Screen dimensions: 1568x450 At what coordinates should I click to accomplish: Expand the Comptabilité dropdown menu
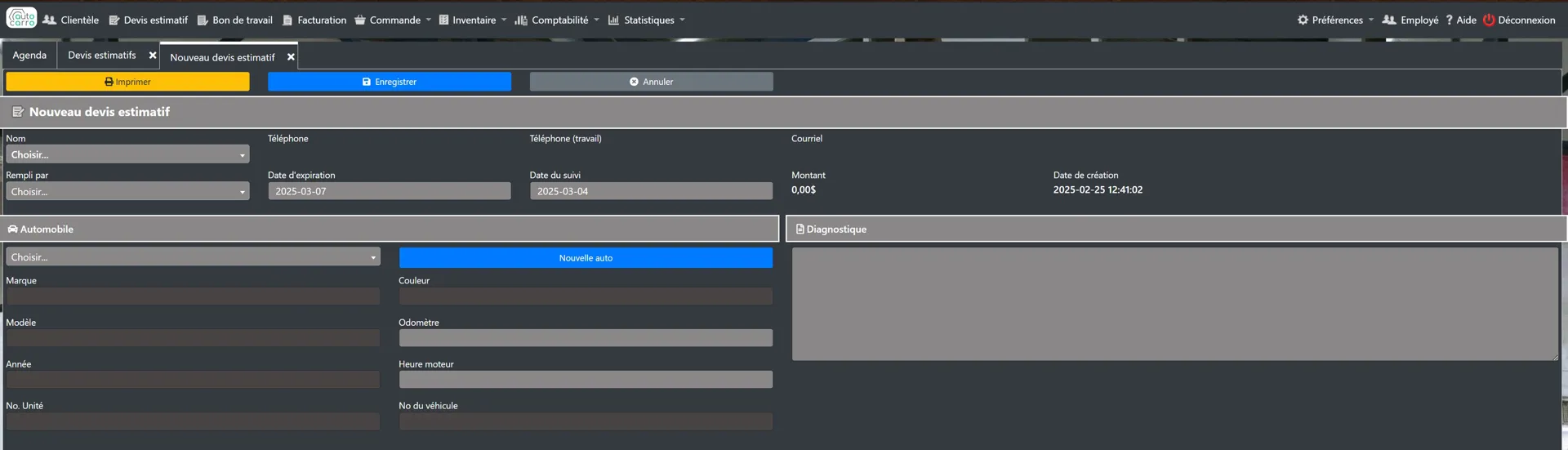pos(557,20)
